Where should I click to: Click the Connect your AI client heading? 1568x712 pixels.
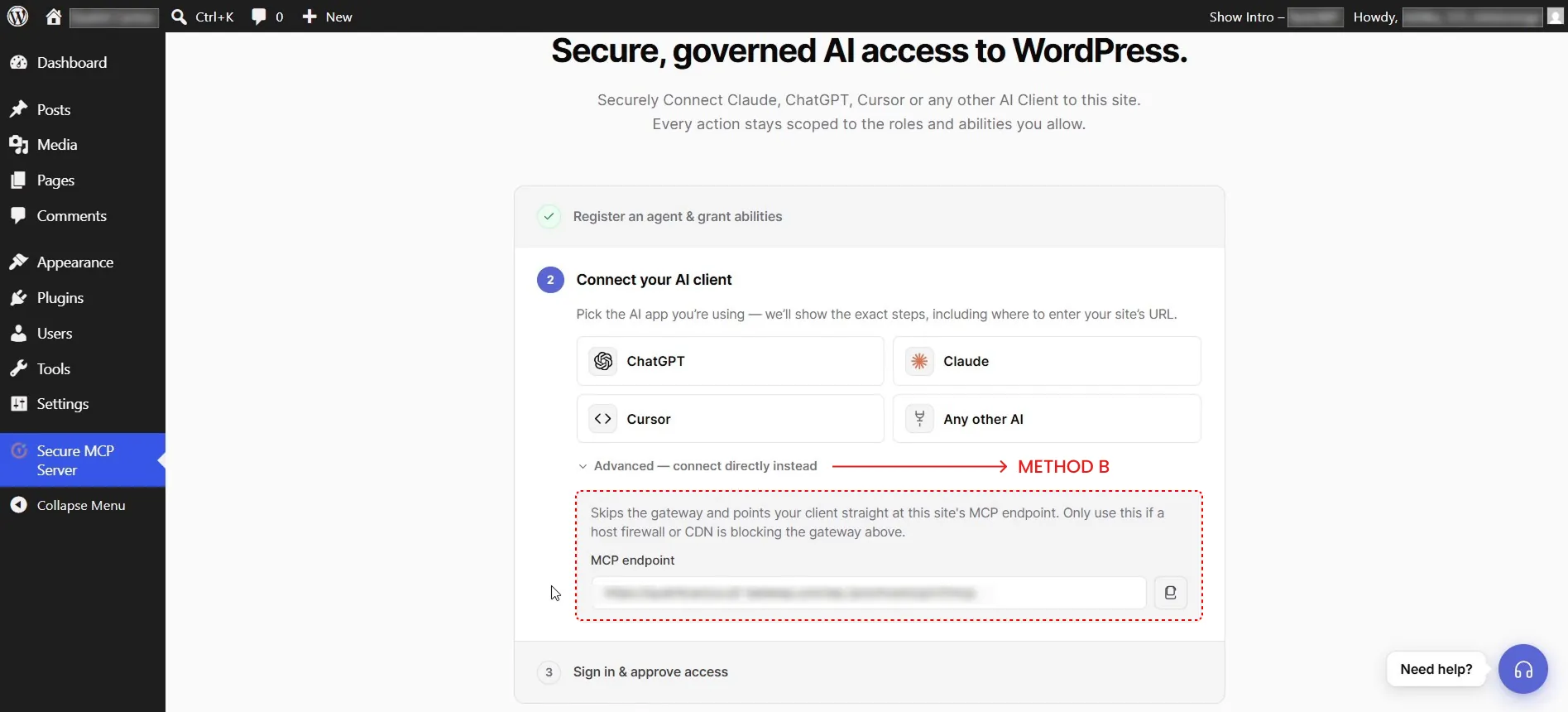tap(654, 280)
